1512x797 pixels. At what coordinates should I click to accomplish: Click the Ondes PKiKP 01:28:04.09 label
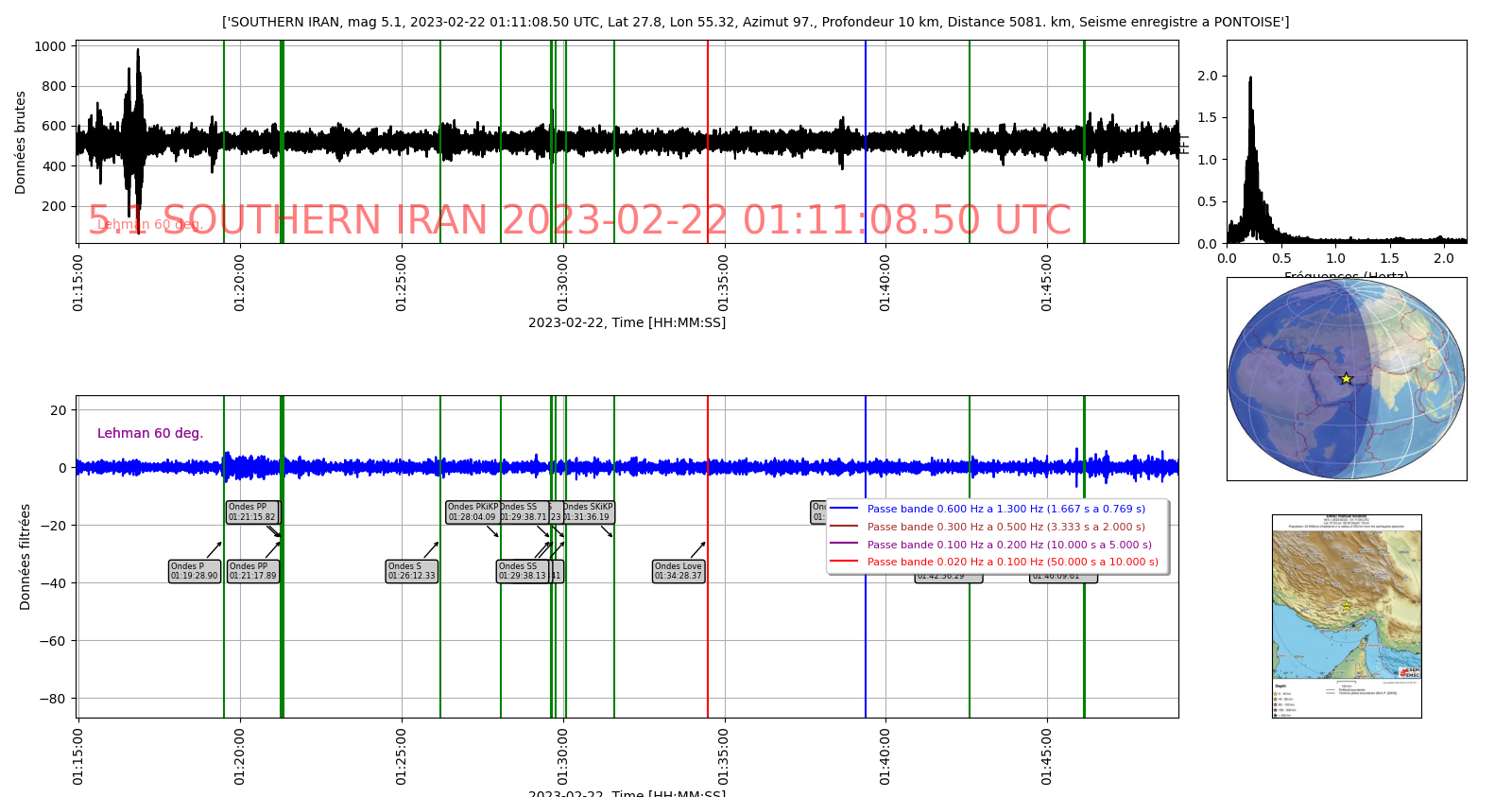(x=472, y=511)
